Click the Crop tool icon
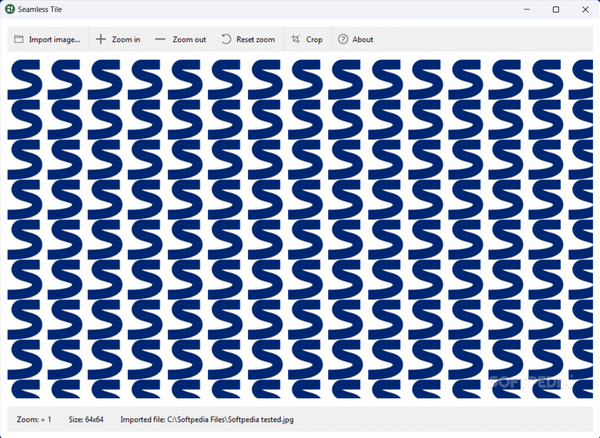The height and width of the screenshot is (438, 600). click(x=296, y=39)
